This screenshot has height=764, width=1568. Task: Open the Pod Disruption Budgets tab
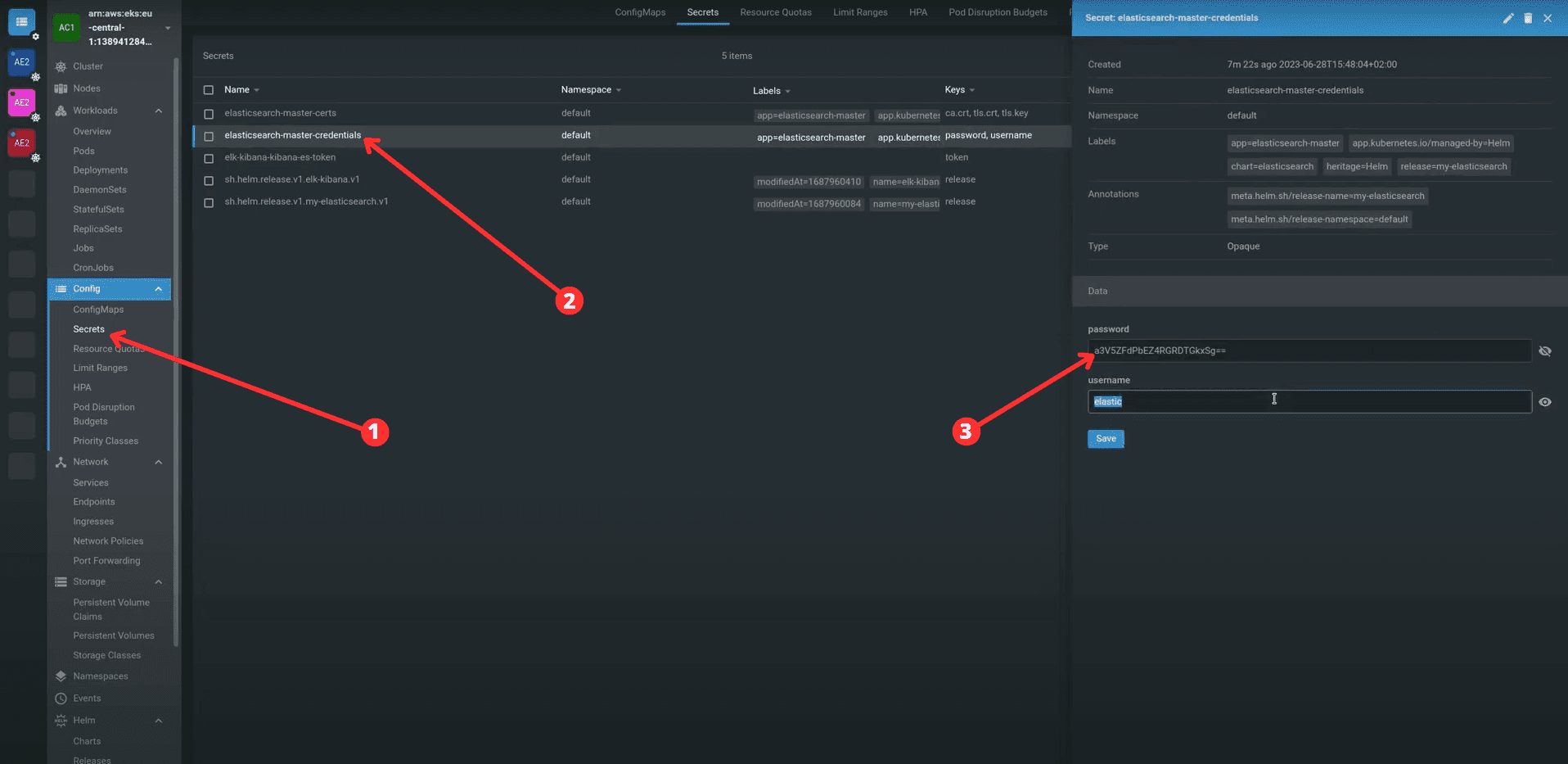pos(998,12)
